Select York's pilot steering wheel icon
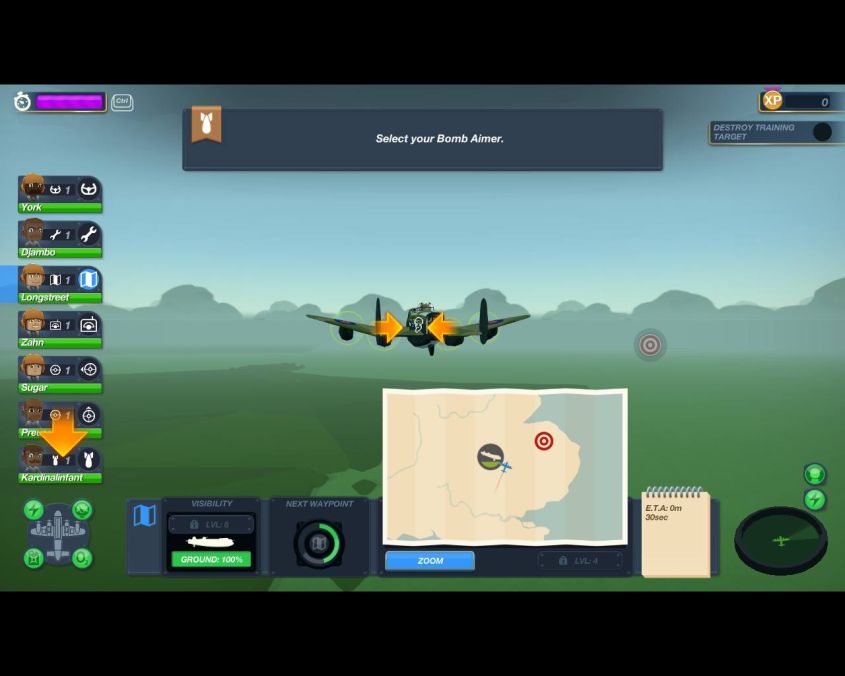 pos(89,189)
